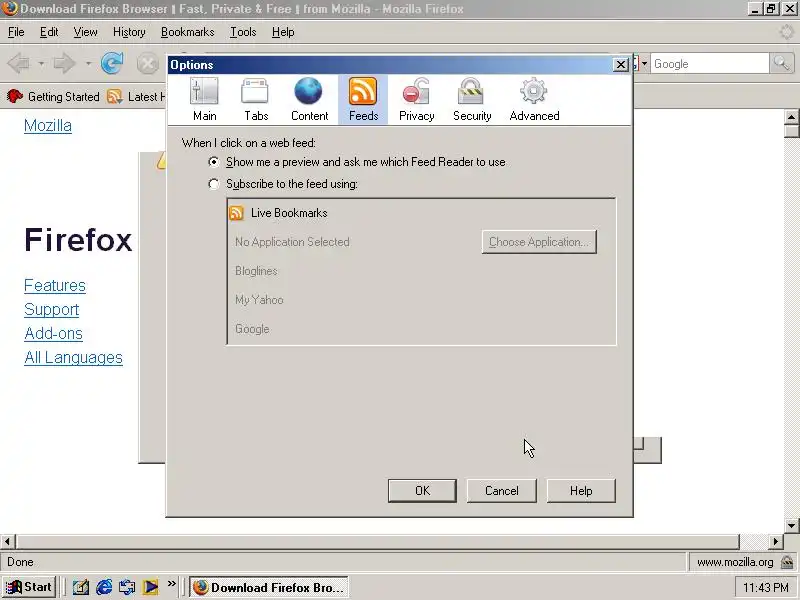Viewport: 800px width, 600px height.
Task: Open the Tabs options panel
Action: [256, 99]
